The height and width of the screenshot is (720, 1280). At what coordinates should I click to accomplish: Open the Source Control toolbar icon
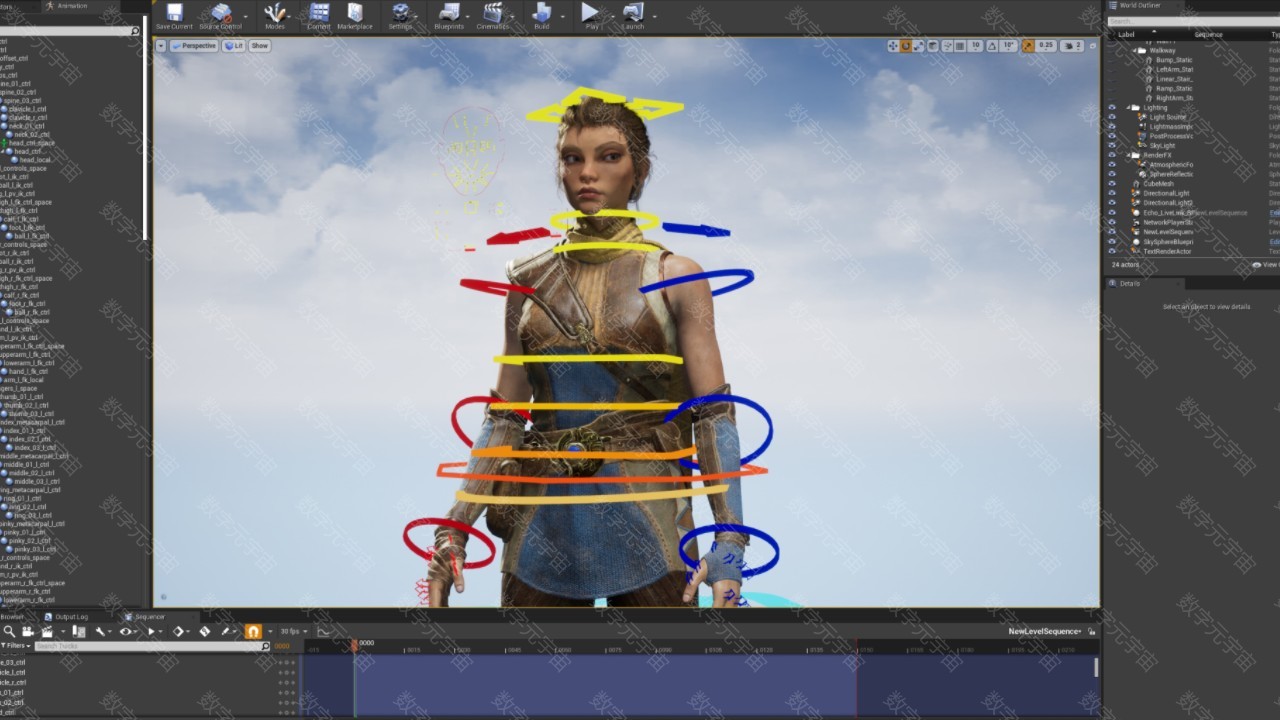221,16
